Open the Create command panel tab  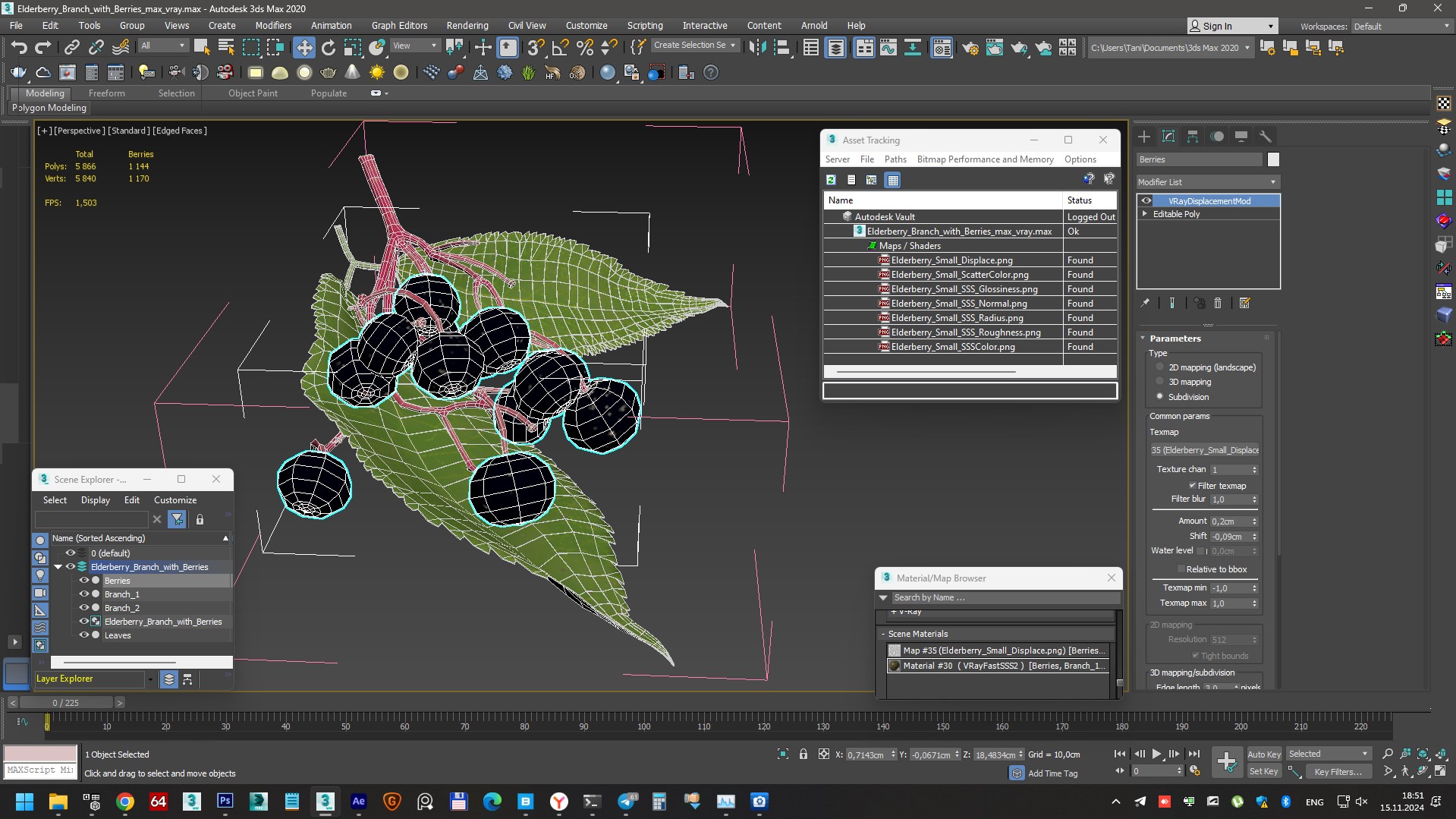pos(1144,137)
